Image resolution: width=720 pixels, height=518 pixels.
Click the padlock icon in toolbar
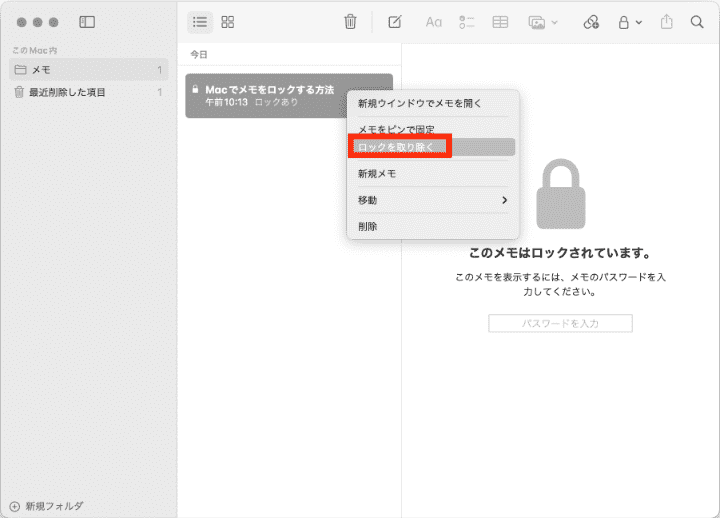[x=623, y=22]
